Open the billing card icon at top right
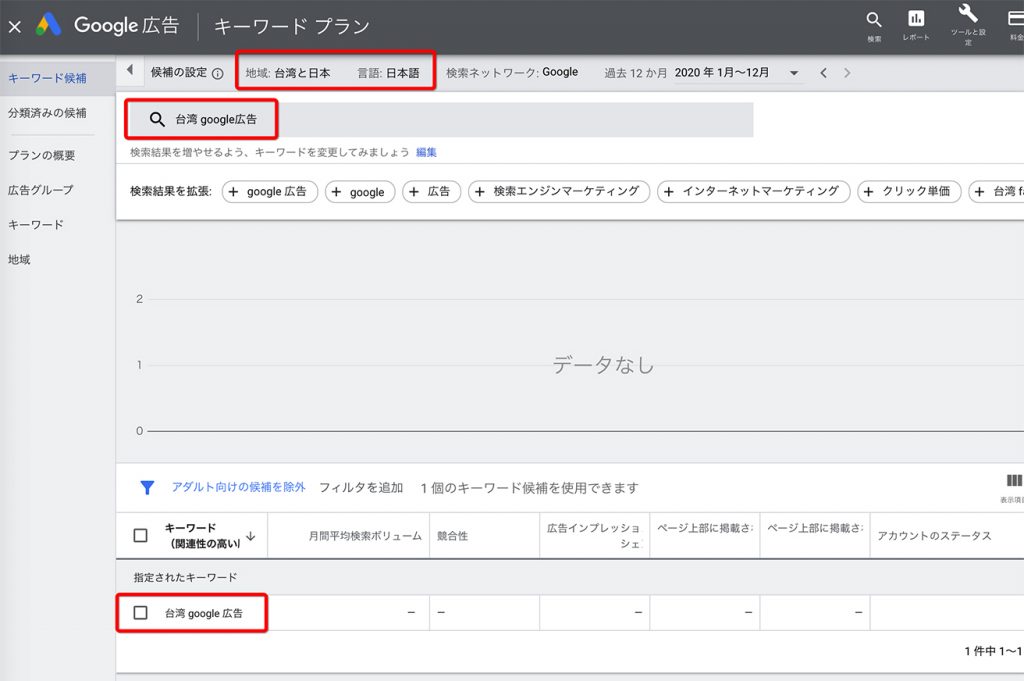The height and width of the screenshot is (681, 1024). pyautogui.click(x=1016, y=20)
